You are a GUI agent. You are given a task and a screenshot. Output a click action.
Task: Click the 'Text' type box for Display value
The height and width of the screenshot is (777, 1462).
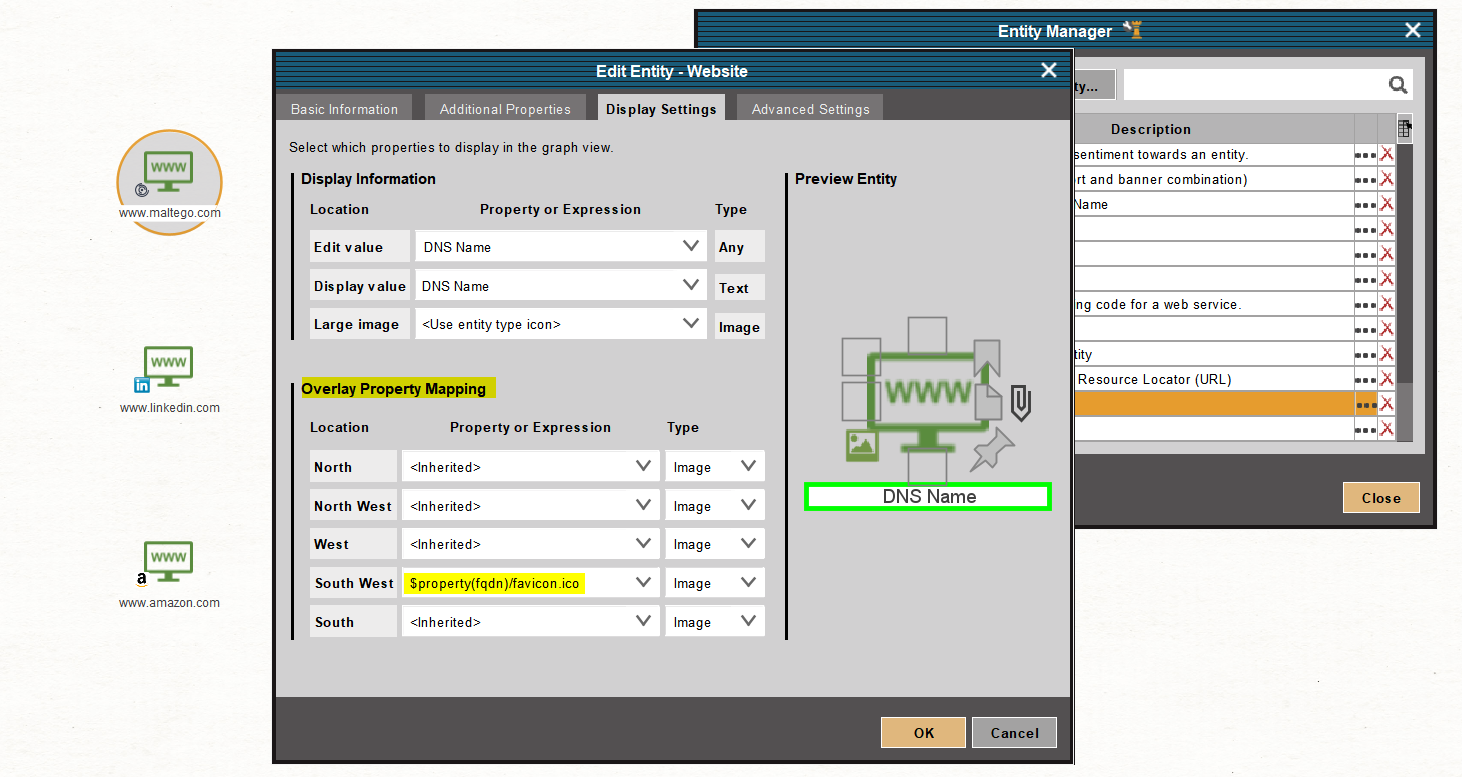(x=740, y=287)
